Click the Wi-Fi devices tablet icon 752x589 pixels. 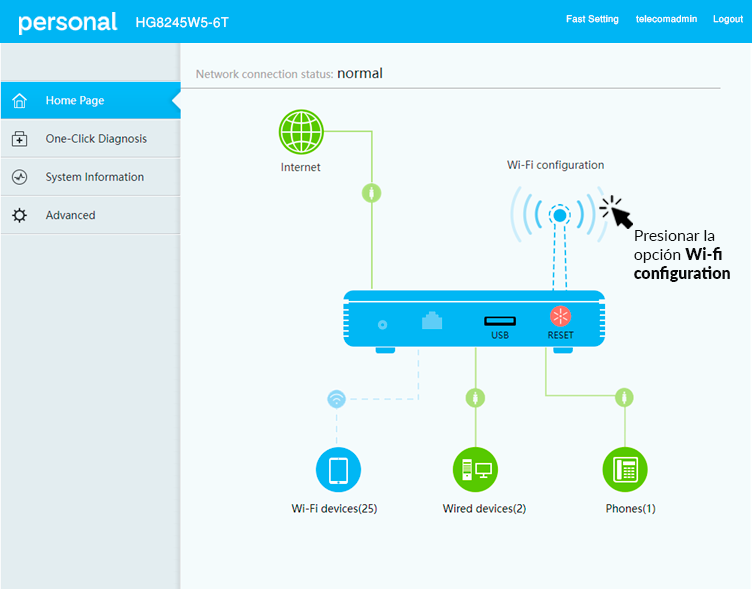pyautogui.click(x=338, y=469)
